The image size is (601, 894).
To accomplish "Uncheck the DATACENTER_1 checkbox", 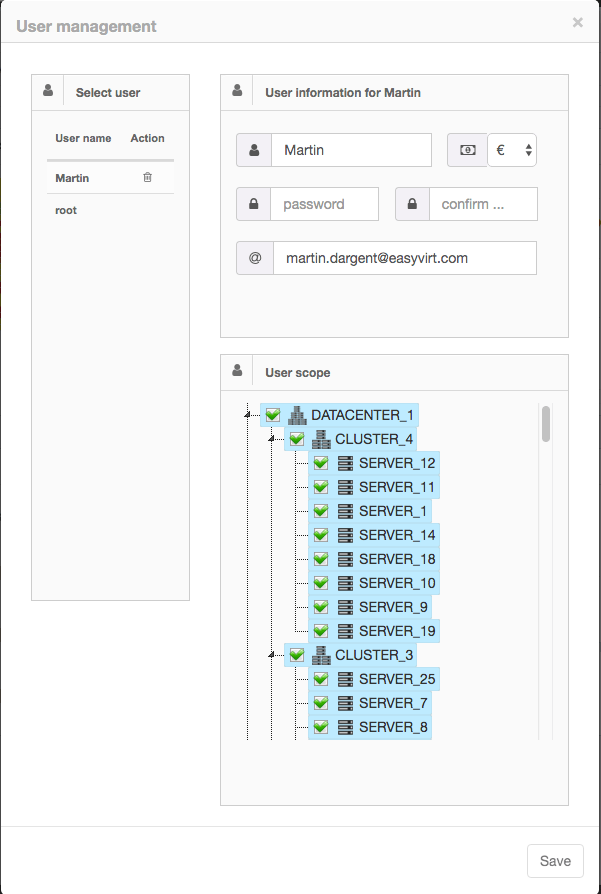I will (273, 415).
